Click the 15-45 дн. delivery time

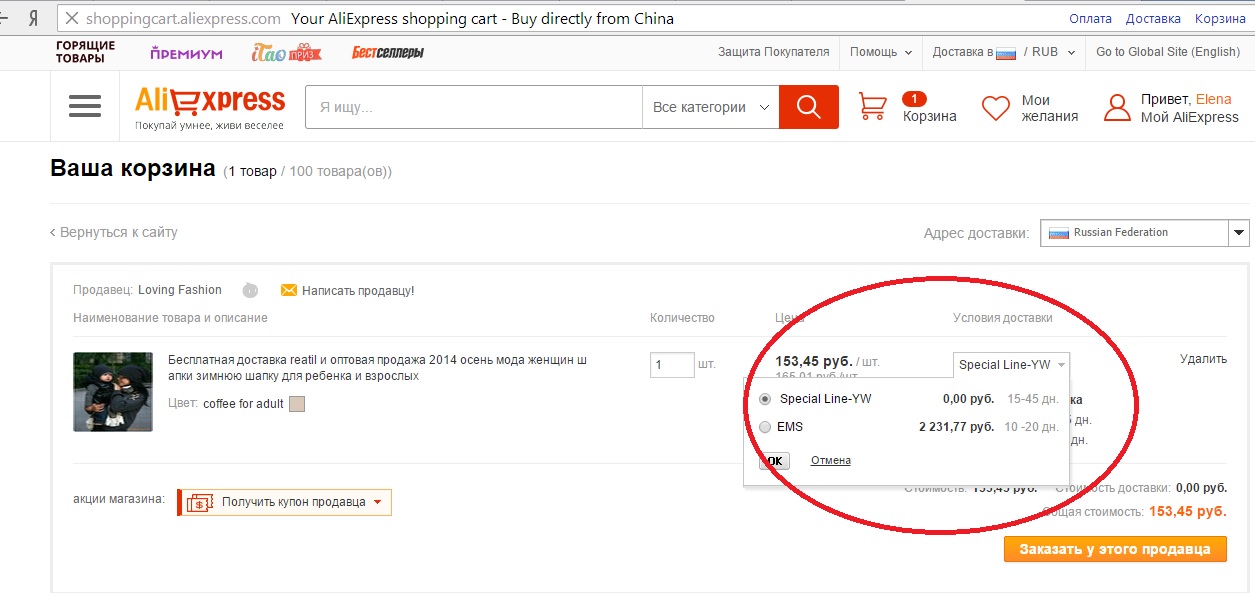point(1033,398)
